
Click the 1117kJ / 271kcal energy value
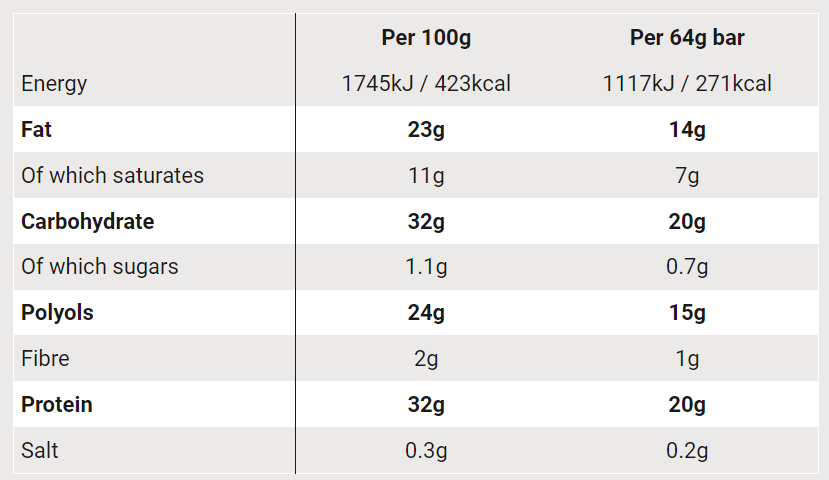687,84
